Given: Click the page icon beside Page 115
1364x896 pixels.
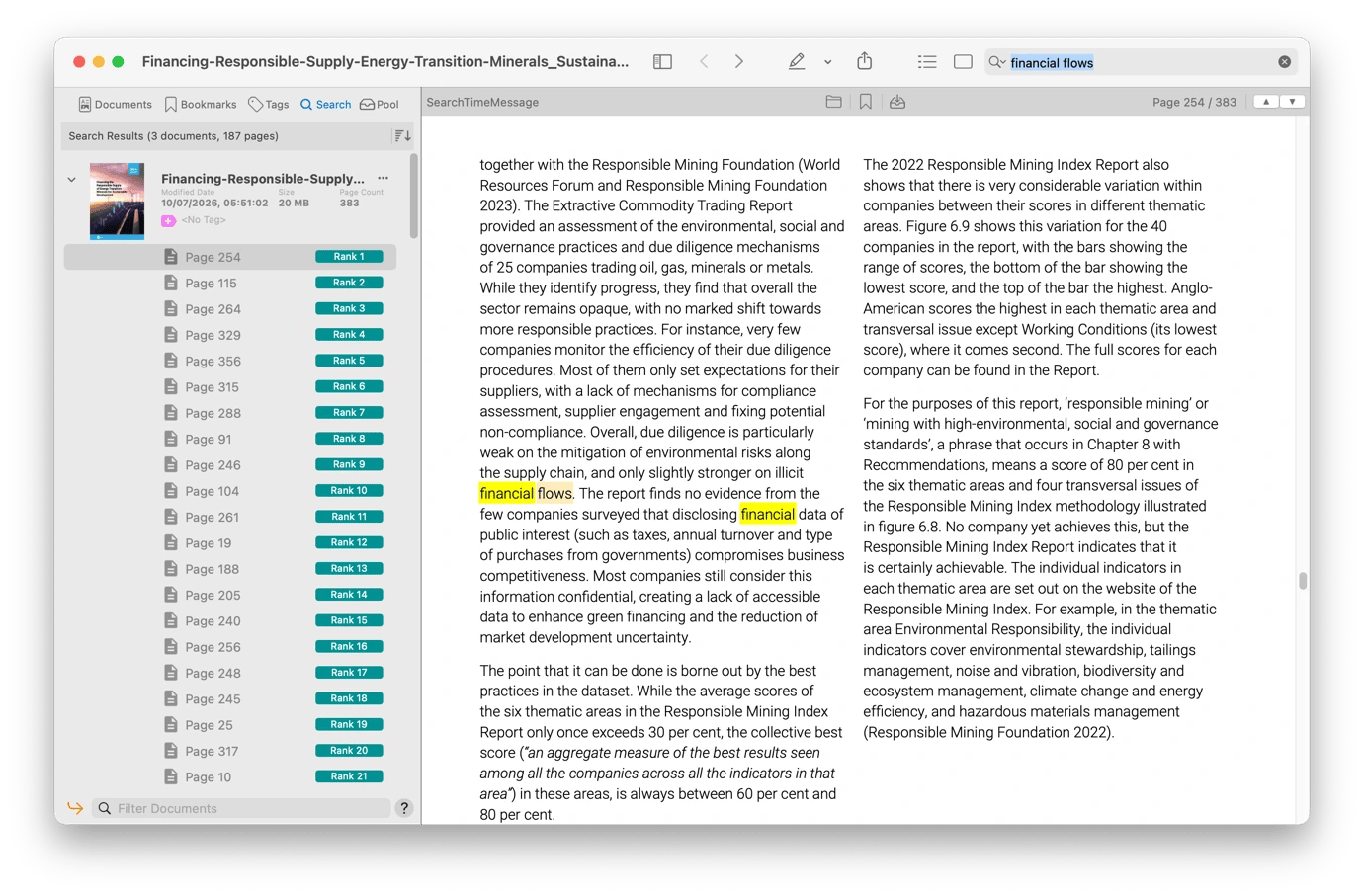Looking at the screenshot, I should (x=170, y=283).
